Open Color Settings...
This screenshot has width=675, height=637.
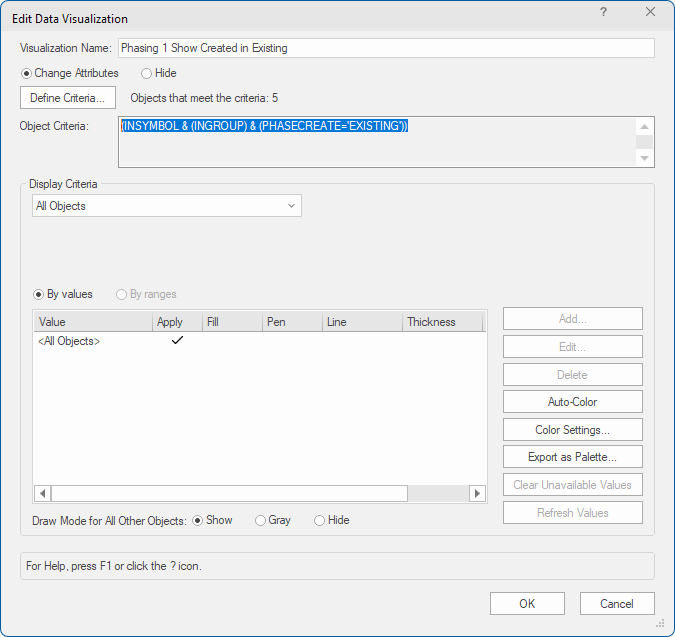click(x=572, y=430)
